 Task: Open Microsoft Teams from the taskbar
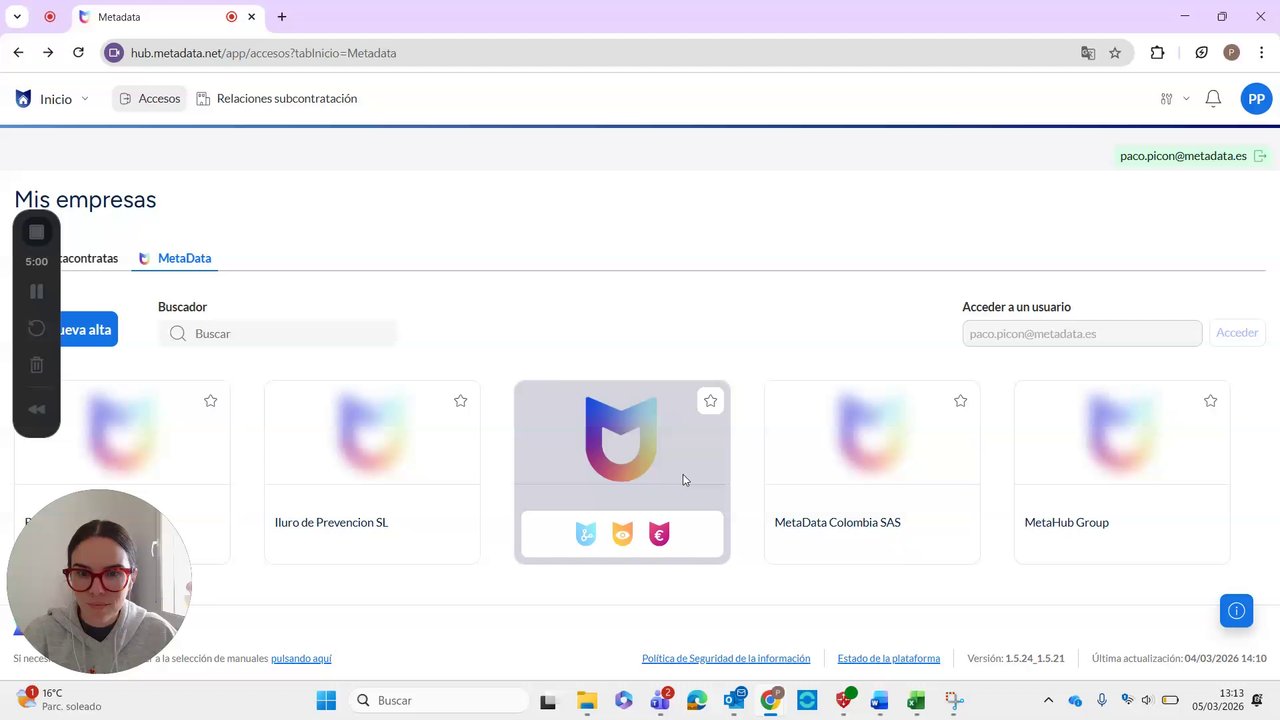pyautogui.click(x=660, y=701)
